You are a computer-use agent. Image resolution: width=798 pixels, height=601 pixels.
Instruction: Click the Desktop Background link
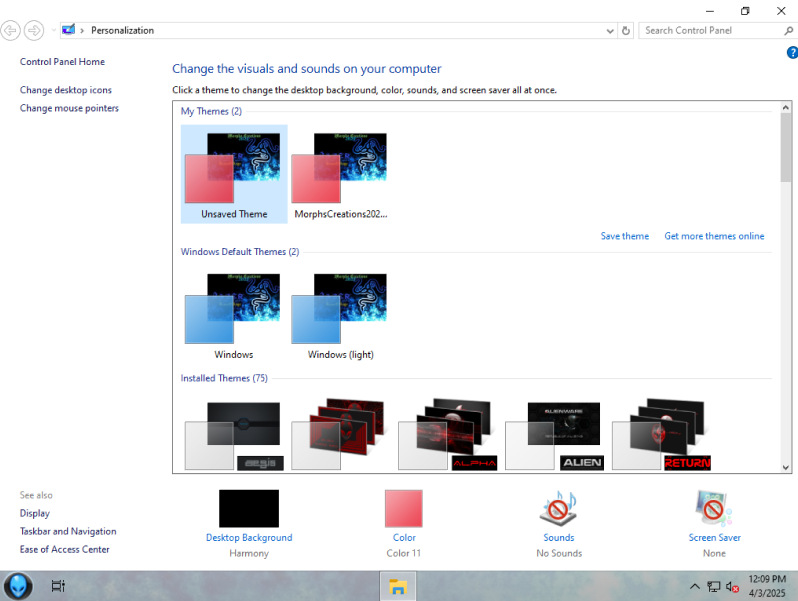249,538
